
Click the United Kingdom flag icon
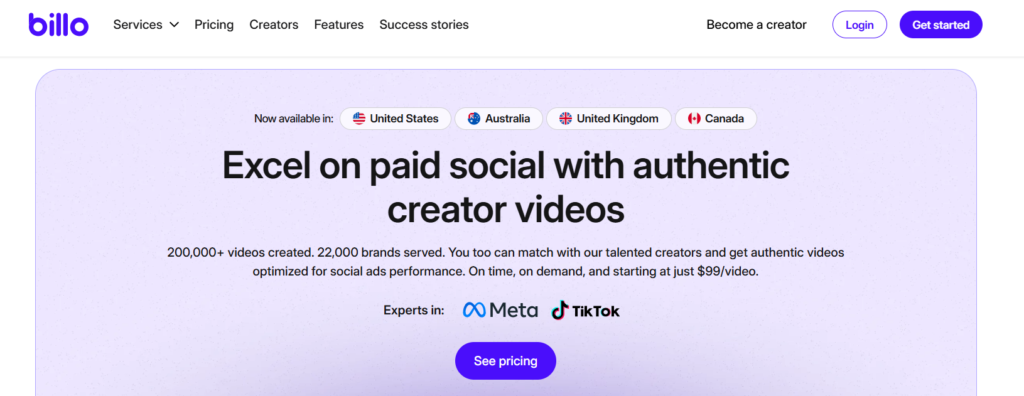[566, 119]
